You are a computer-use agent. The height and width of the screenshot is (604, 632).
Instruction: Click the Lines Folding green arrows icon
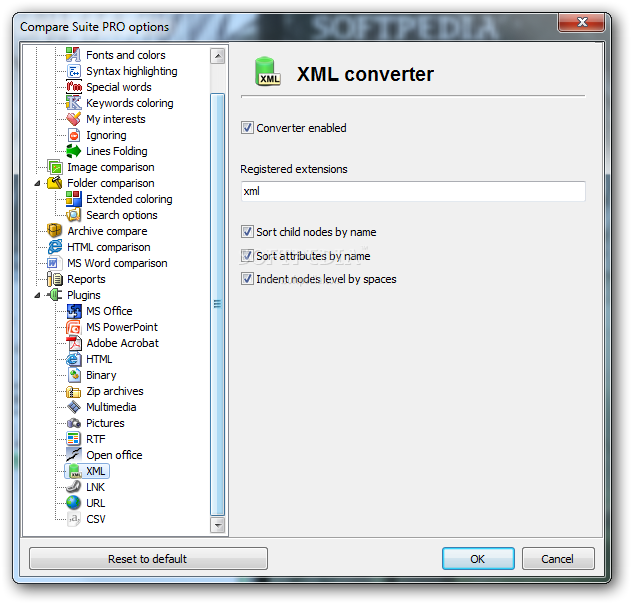[x=73, y=151]
